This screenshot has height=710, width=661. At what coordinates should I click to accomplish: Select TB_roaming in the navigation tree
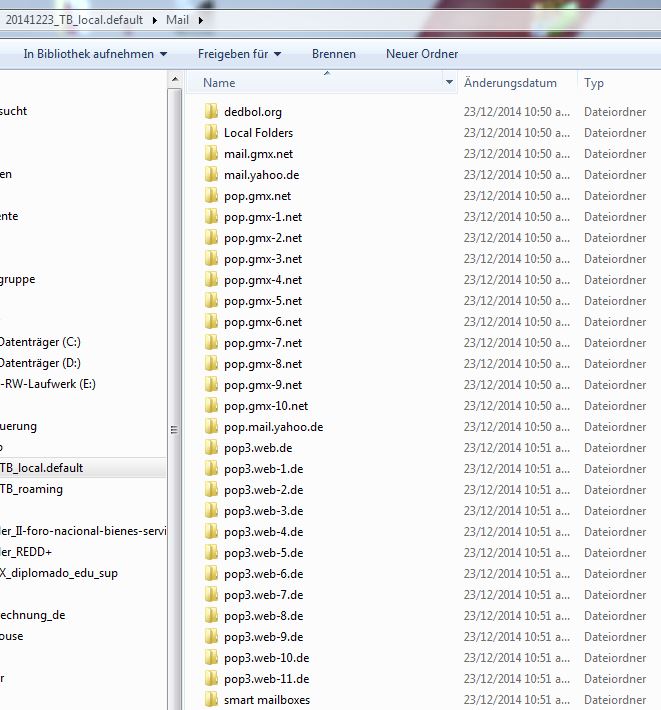coord(31,489)
